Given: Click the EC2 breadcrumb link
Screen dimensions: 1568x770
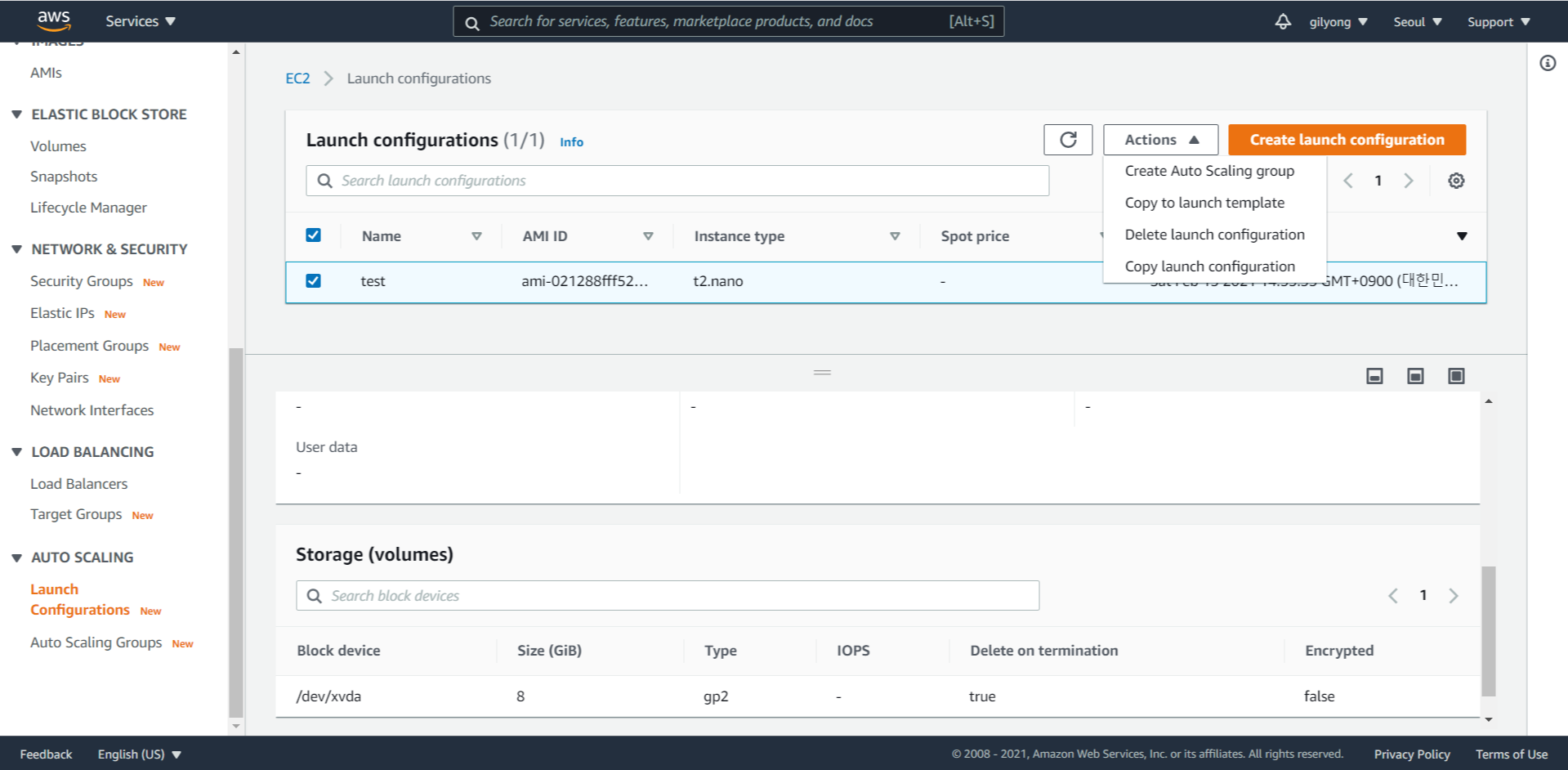Looking at the screenshot, I should (297, 78).
